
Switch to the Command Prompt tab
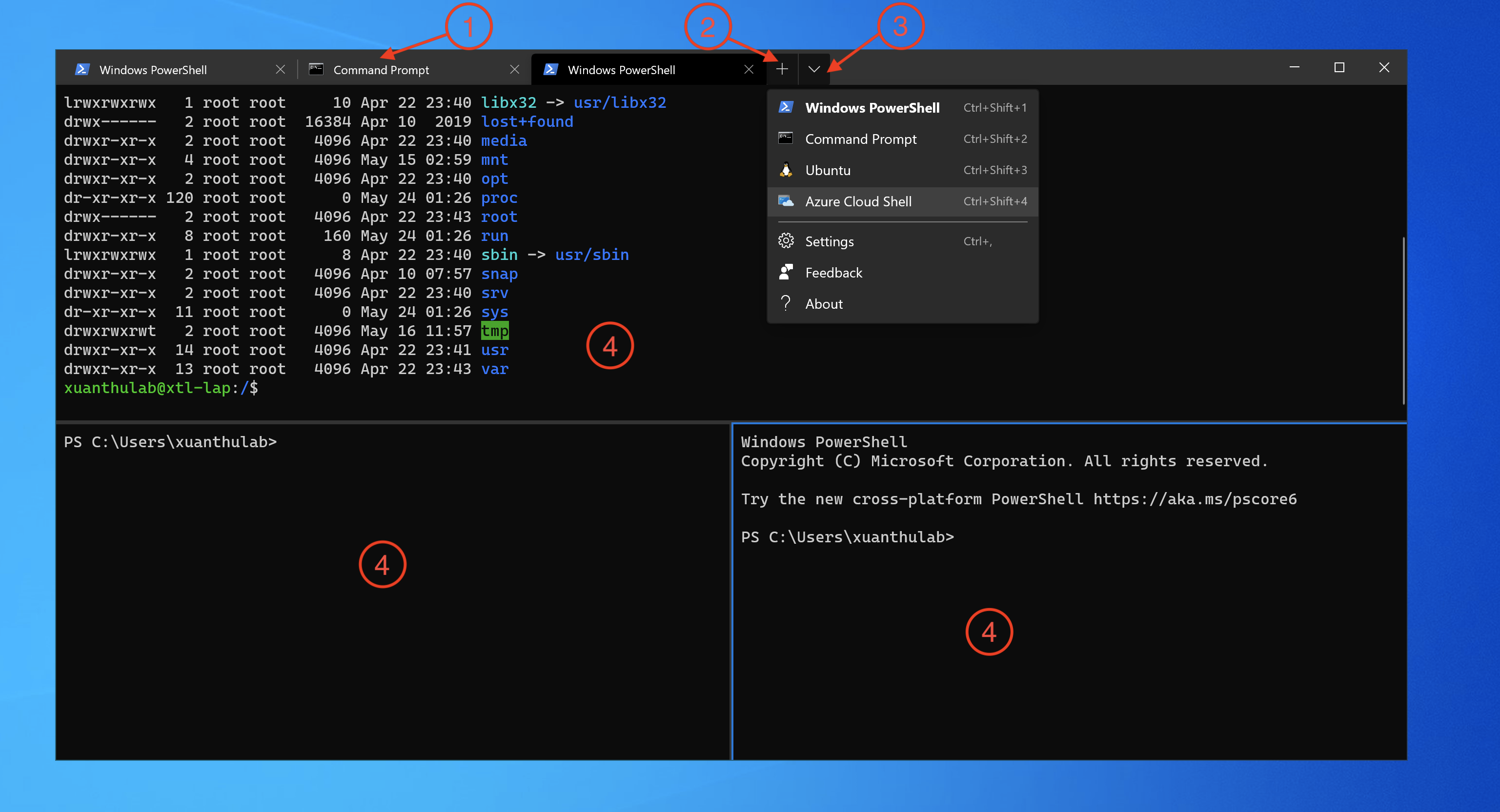pos(381,70)
